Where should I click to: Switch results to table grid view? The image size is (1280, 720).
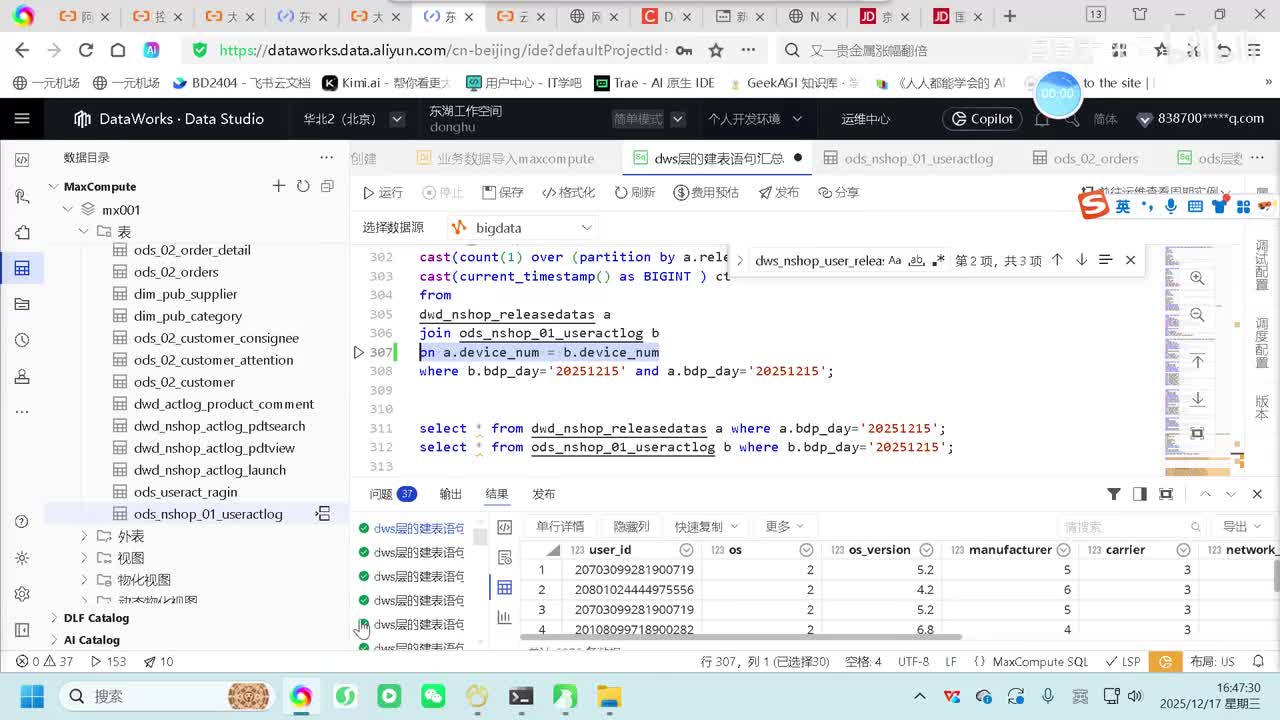pos(504,587)
